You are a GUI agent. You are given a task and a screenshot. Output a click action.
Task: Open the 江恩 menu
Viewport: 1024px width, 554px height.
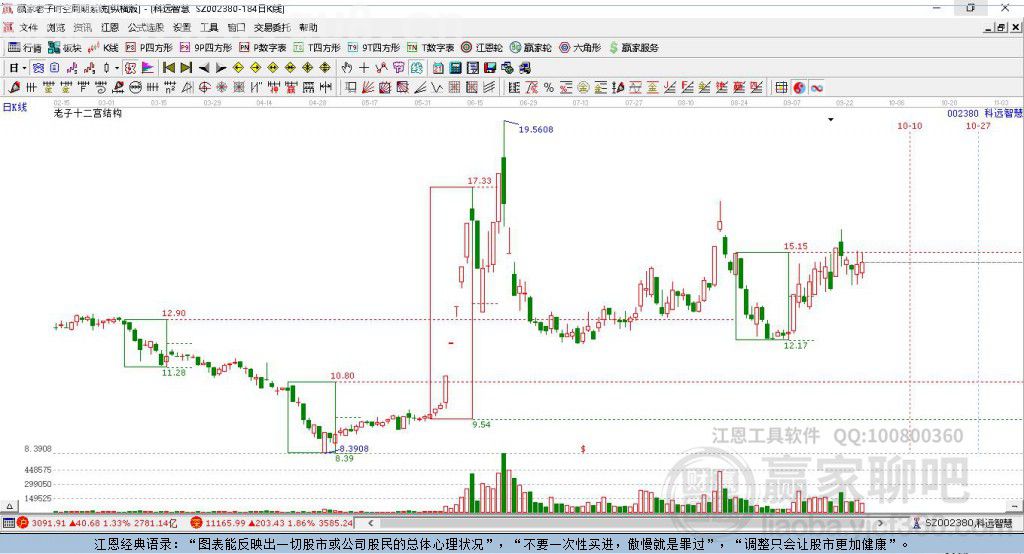110,27
